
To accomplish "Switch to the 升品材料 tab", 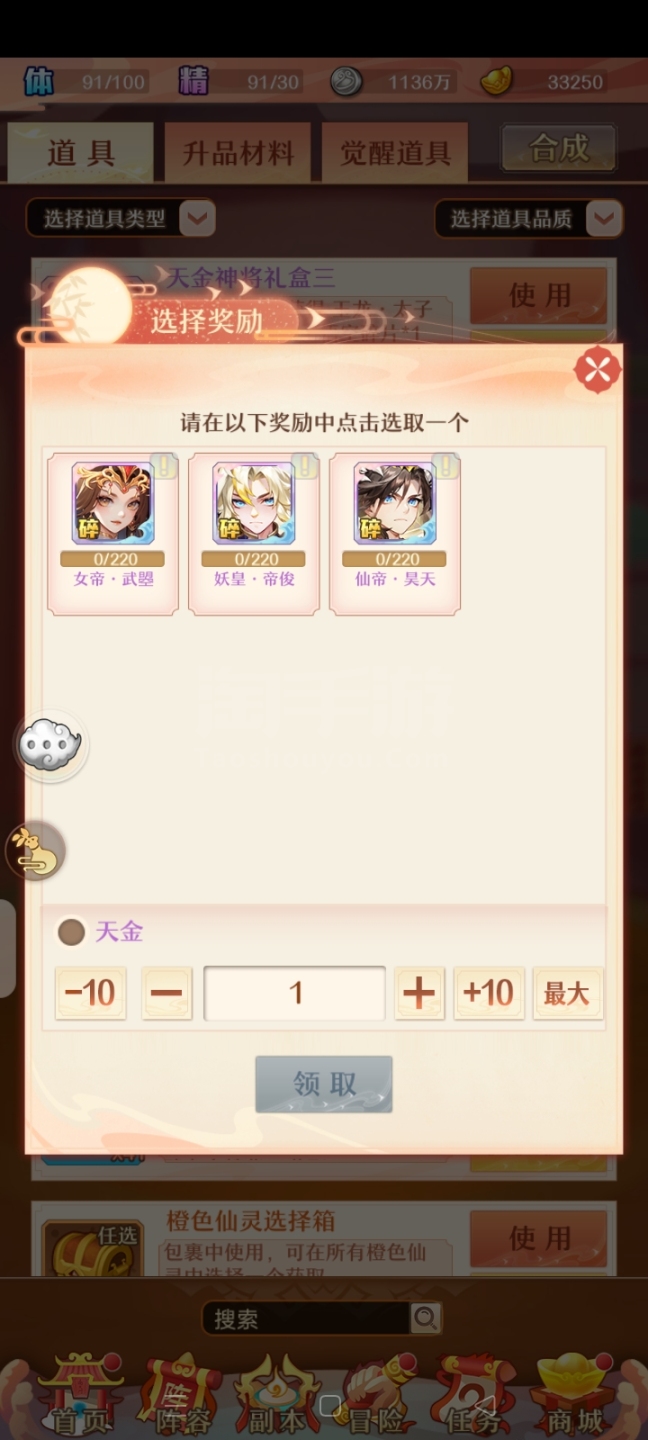I will (x=238, y=153).
